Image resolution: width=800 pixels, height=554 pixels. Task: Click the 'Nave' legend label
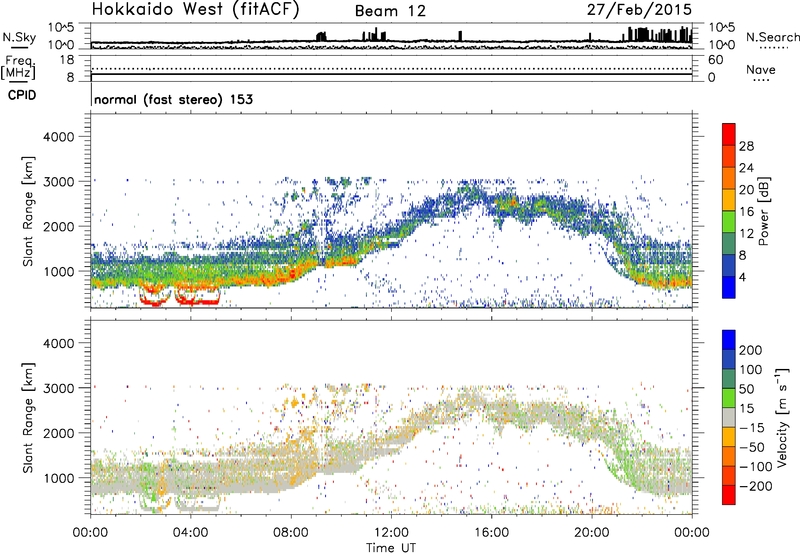point(761,69)
